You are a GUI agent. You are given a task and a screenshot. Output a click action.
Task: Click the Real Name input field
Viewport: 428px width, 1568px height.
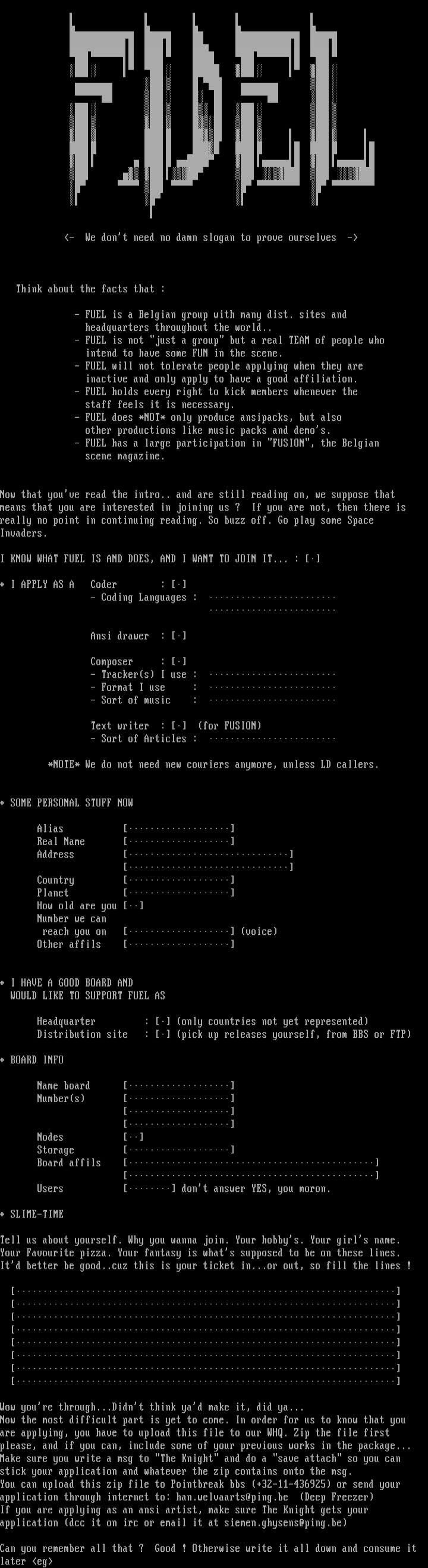tap(179, 841)
